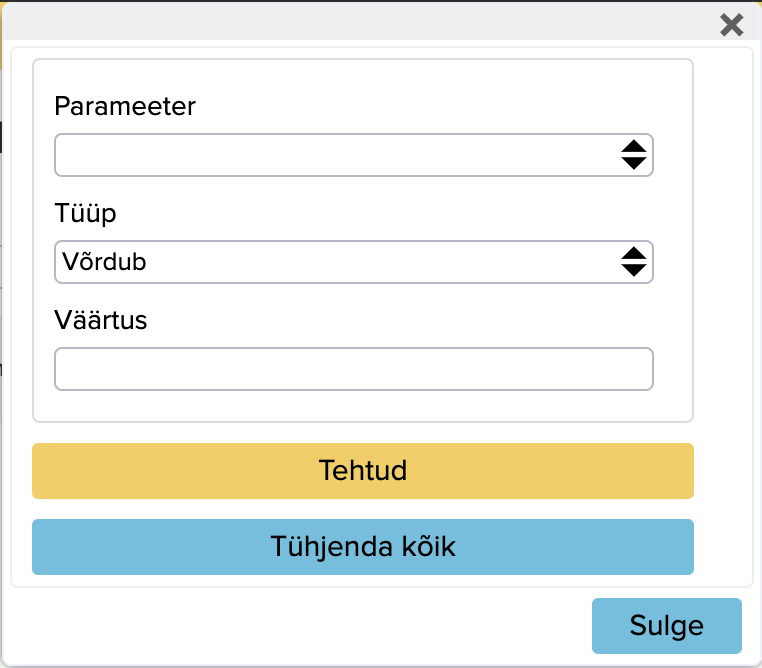762x668 pixels.
Task: Click empty space below the Väärtus field
Action: 362,407
